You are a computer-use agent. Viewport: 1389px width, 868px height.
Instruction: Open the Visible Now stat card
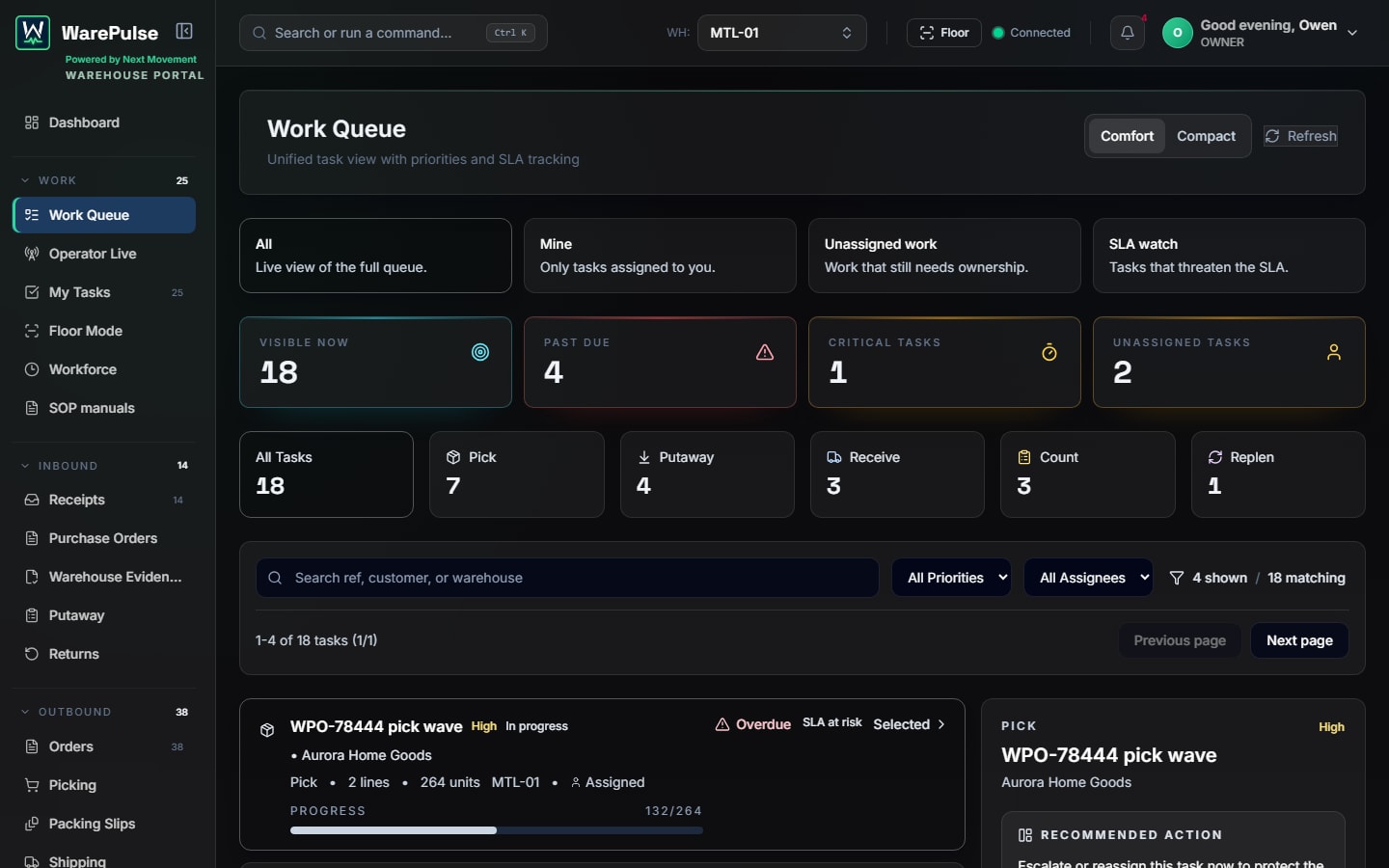(375, 362)
